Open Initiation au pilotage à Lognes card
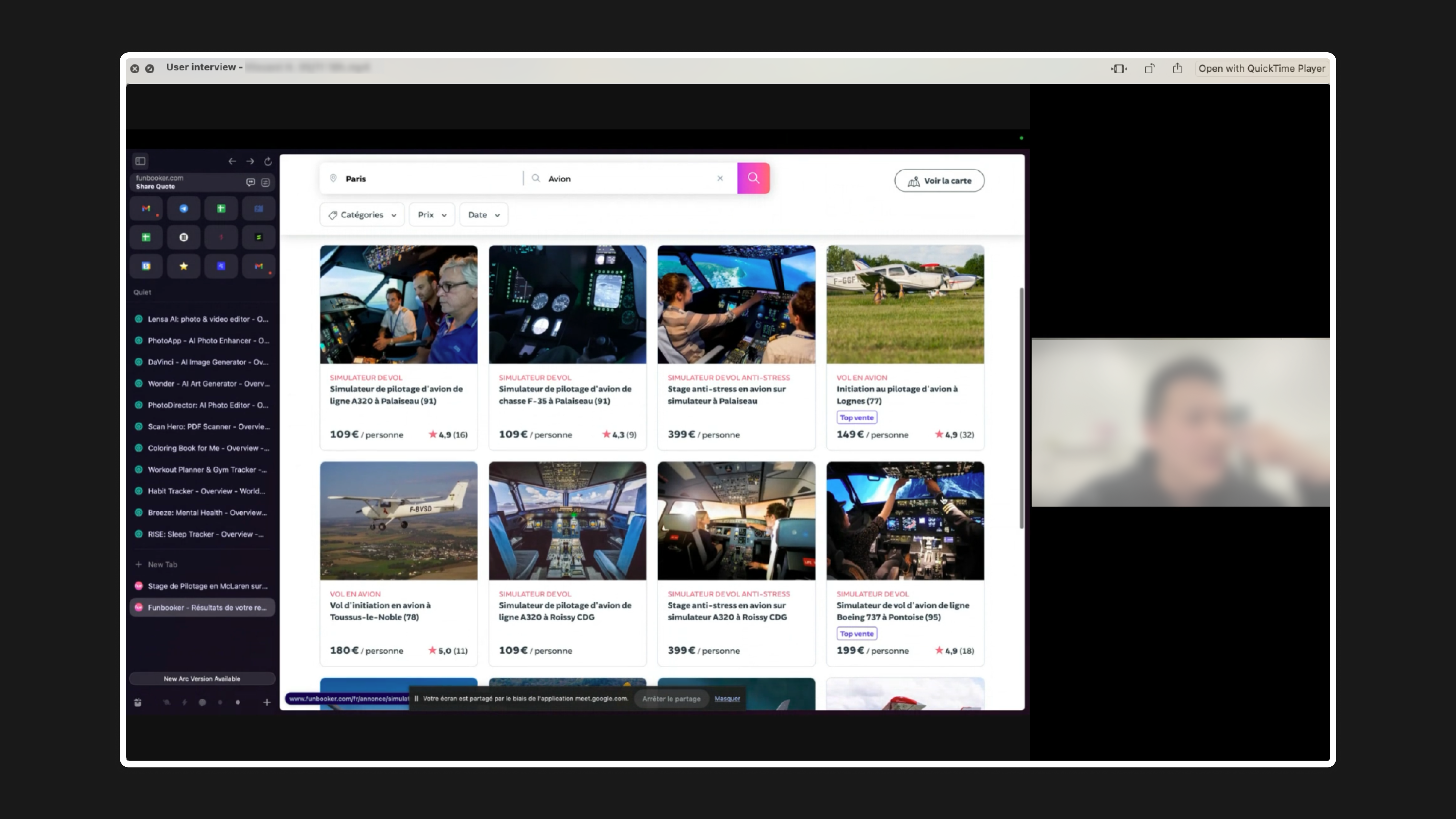Screen dimensions: 1456x819 905,348
